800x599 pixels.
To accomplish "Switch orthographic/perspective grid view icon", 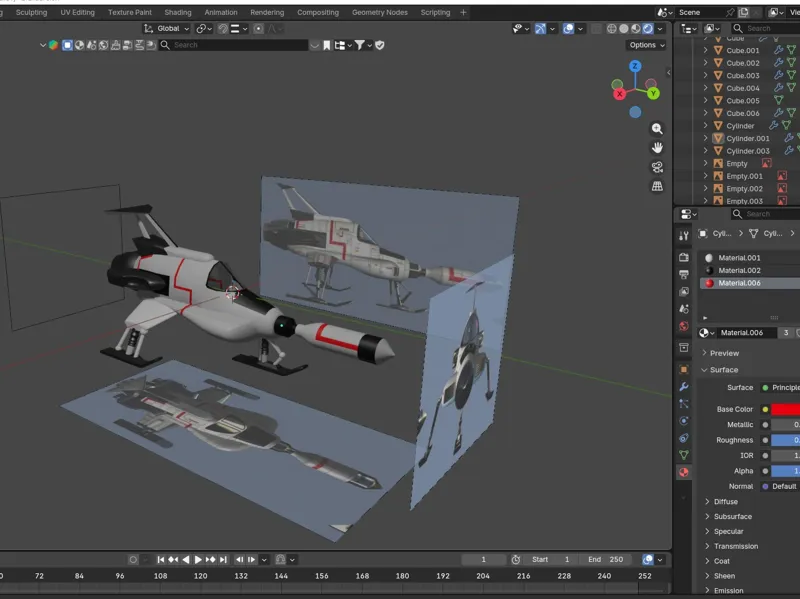I will point(657,186).
